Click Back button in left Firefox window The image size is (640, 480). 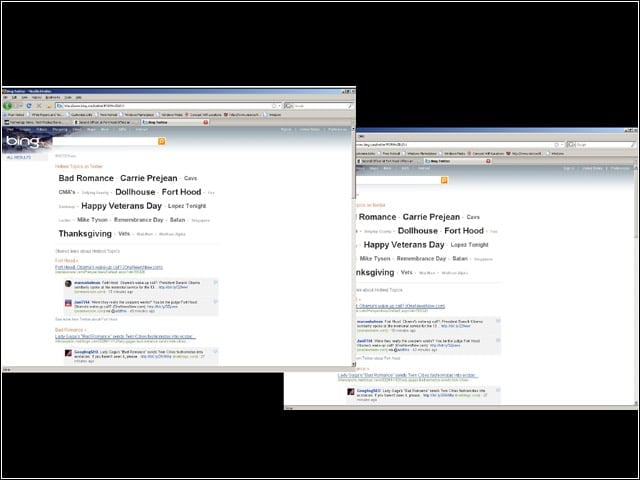[x=7, y=106]
